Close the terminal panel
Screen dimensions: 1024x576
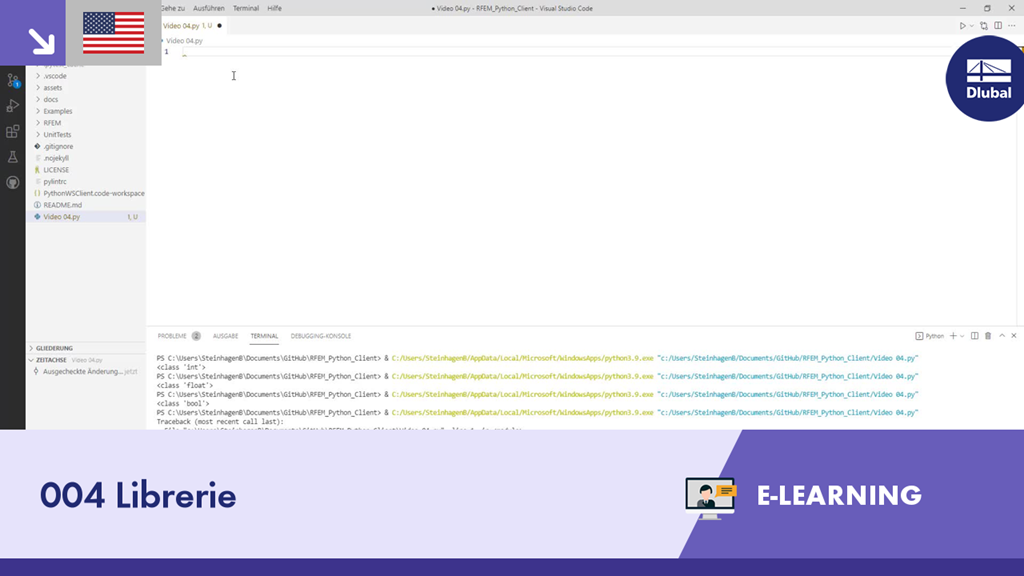[1014, 336]
